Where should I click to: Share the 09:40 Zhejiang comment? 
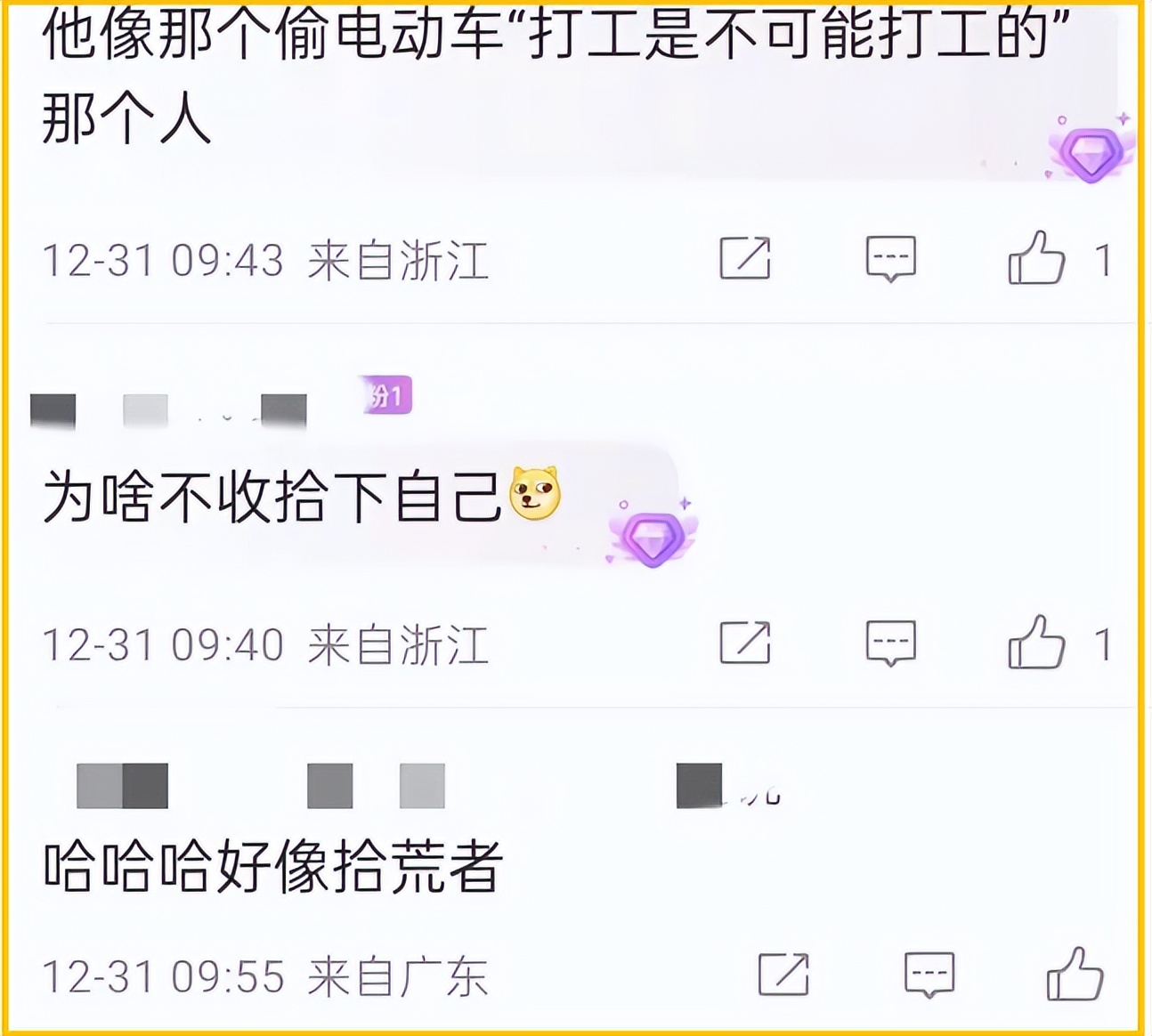745,643
